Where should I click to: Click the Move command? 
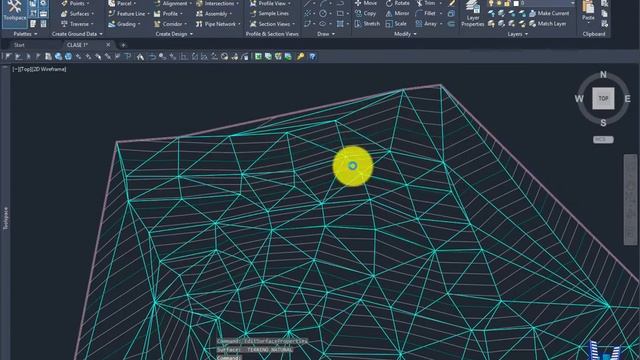point(366,3)
